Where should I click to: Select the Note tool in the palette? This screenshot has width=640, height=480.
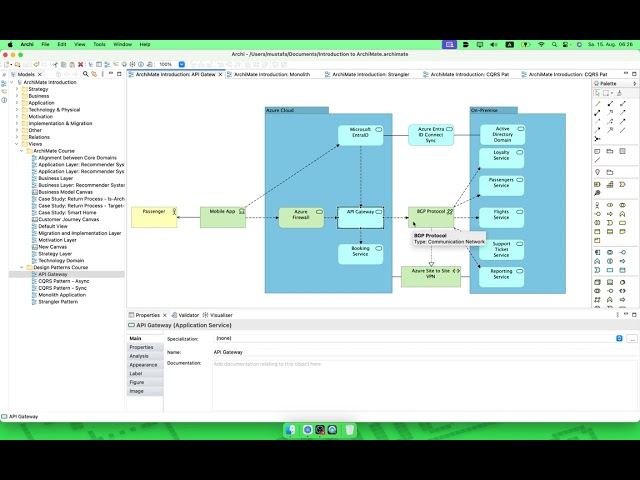click(x=598, y=151)
